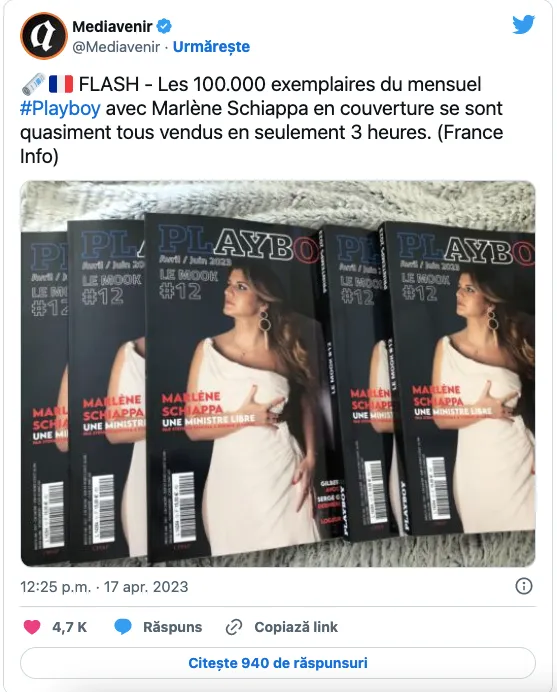Open Citește 940 de răspunsuri
This screenshot has width=557, height=692.
(278, 663)
